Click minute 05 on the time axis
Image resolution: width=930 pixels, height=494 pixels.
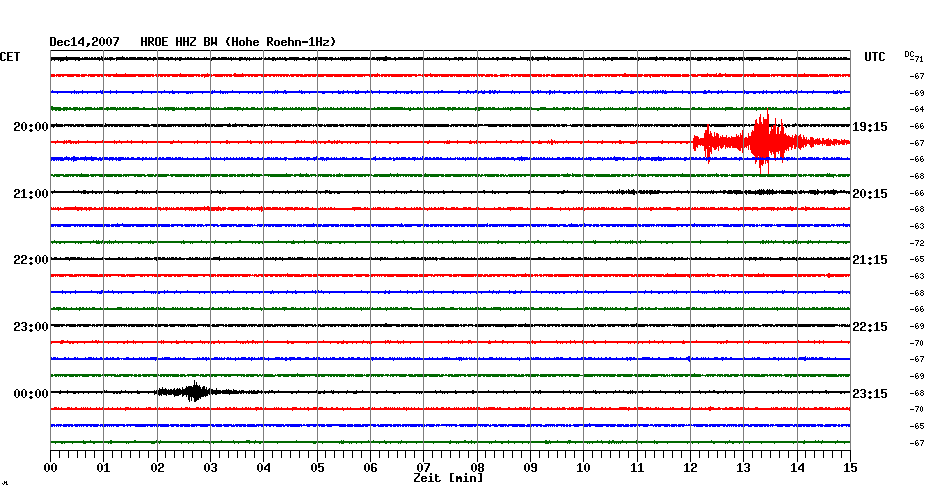click(317, 467)
